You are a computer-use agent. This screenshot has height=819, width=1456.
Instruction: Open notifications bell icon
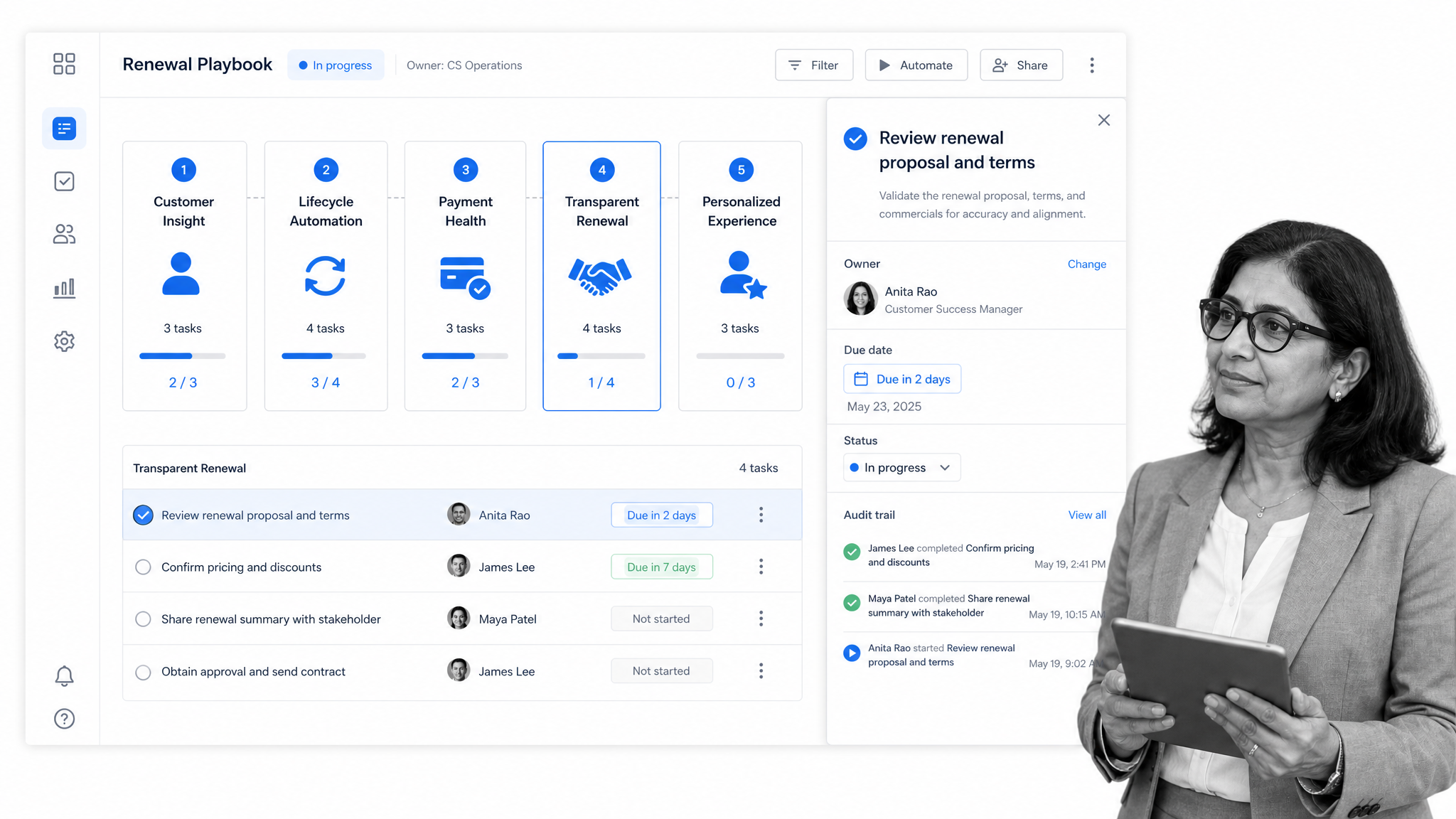pyautogui.click(x=64, y=675)
